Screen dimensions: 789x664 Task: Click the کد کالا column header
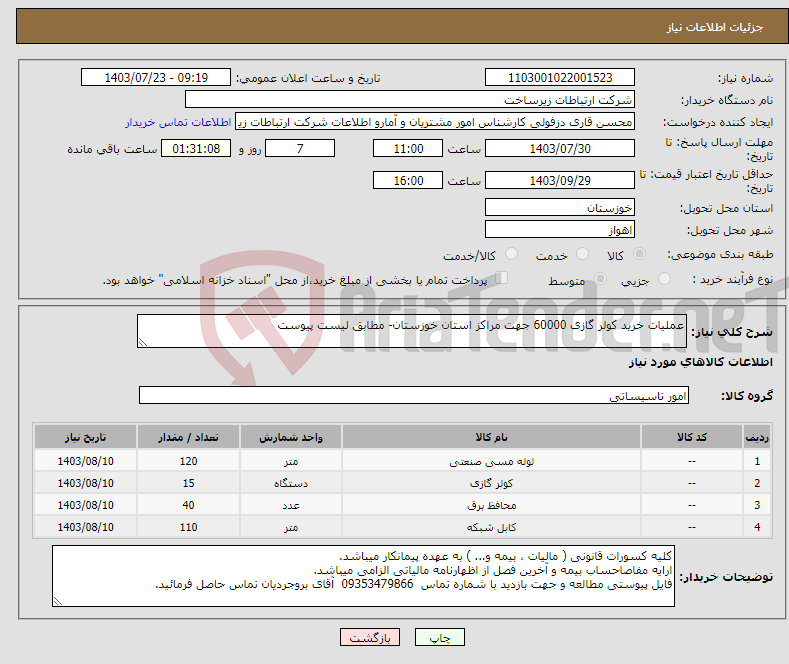pos(692,437)
